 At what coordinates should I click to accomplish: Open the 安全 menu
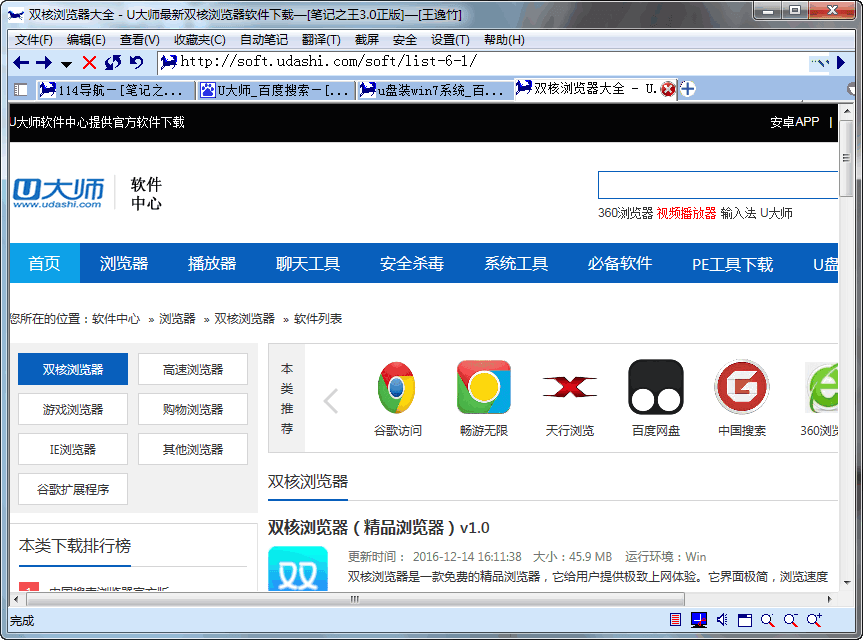tap(405, 40)
